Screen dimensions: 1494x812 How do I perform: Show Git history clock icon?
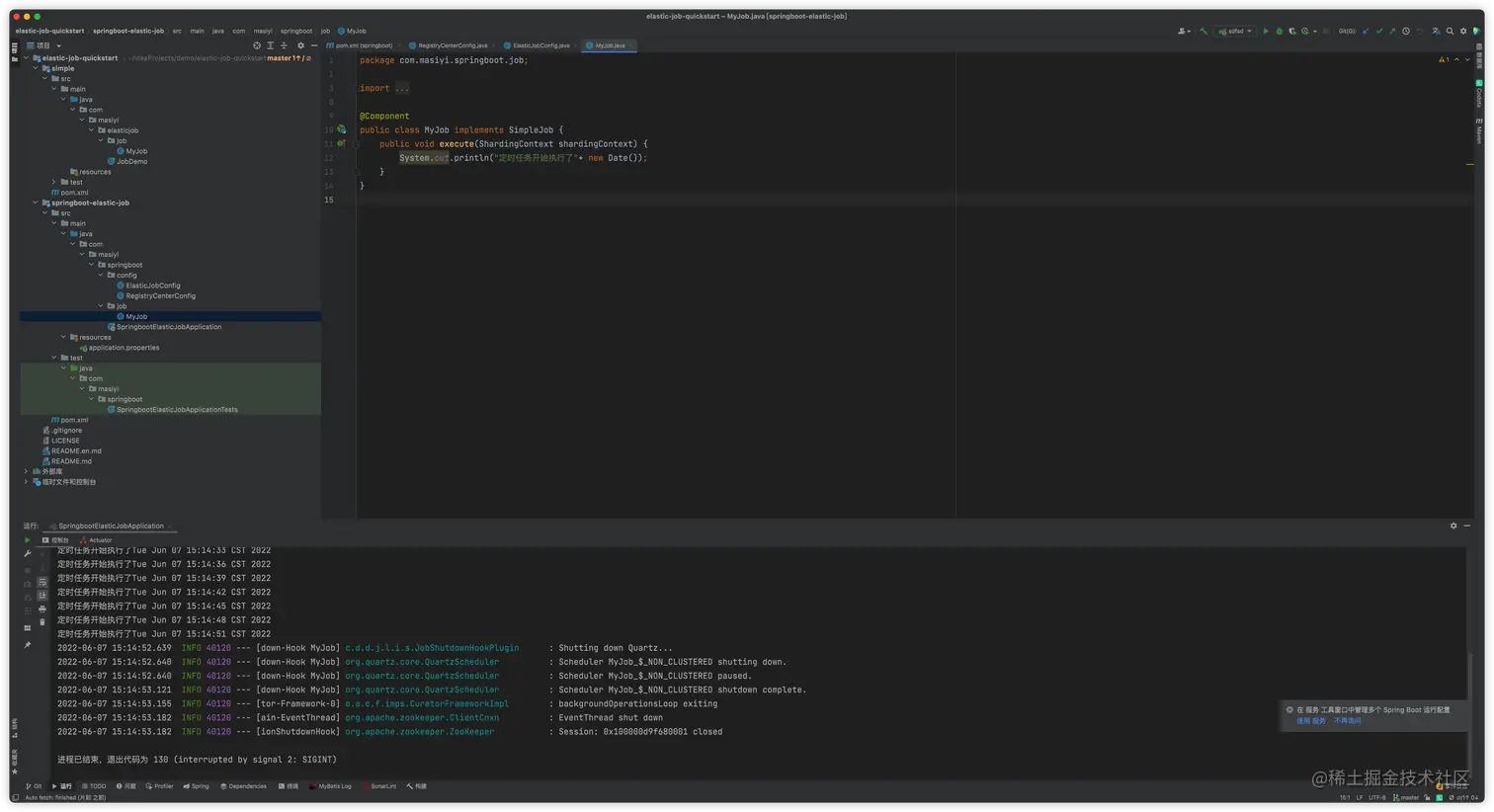click(x=1406, y=32)
